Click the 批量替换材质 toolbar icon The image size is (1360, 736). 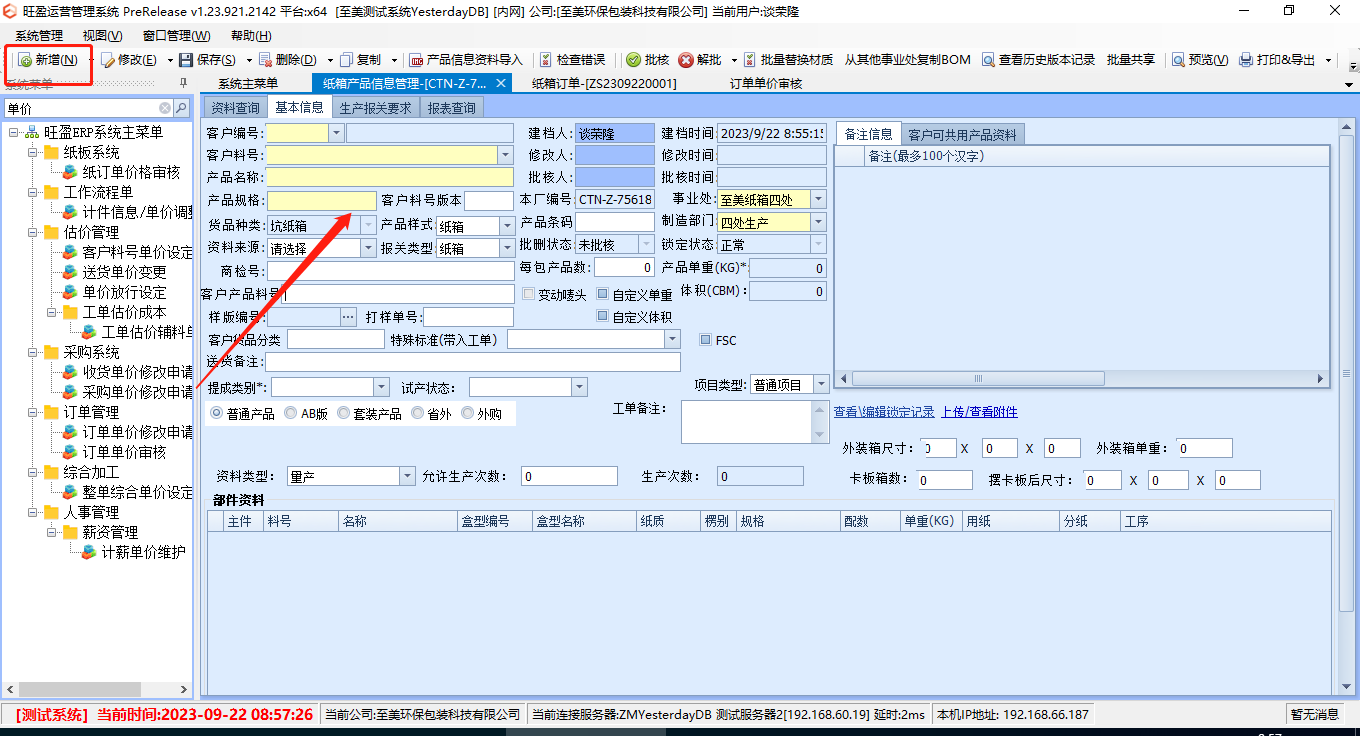[750, 60]
